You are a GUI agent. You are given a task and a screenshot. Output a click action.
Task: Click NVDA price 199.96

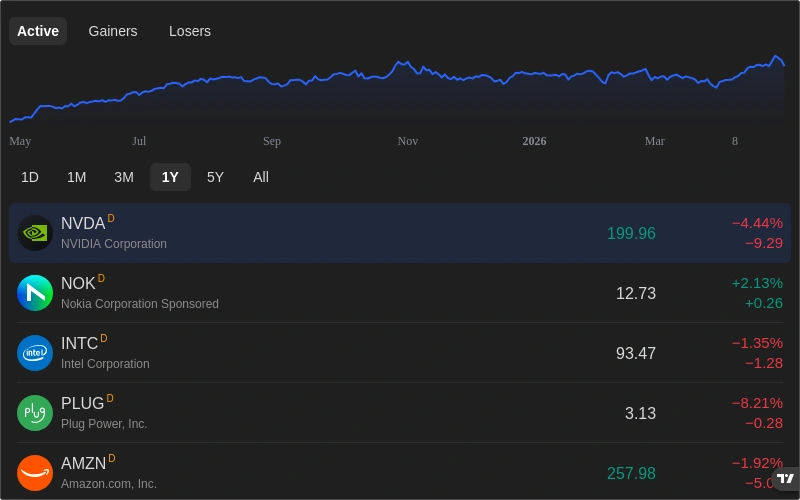coord(631,233)
